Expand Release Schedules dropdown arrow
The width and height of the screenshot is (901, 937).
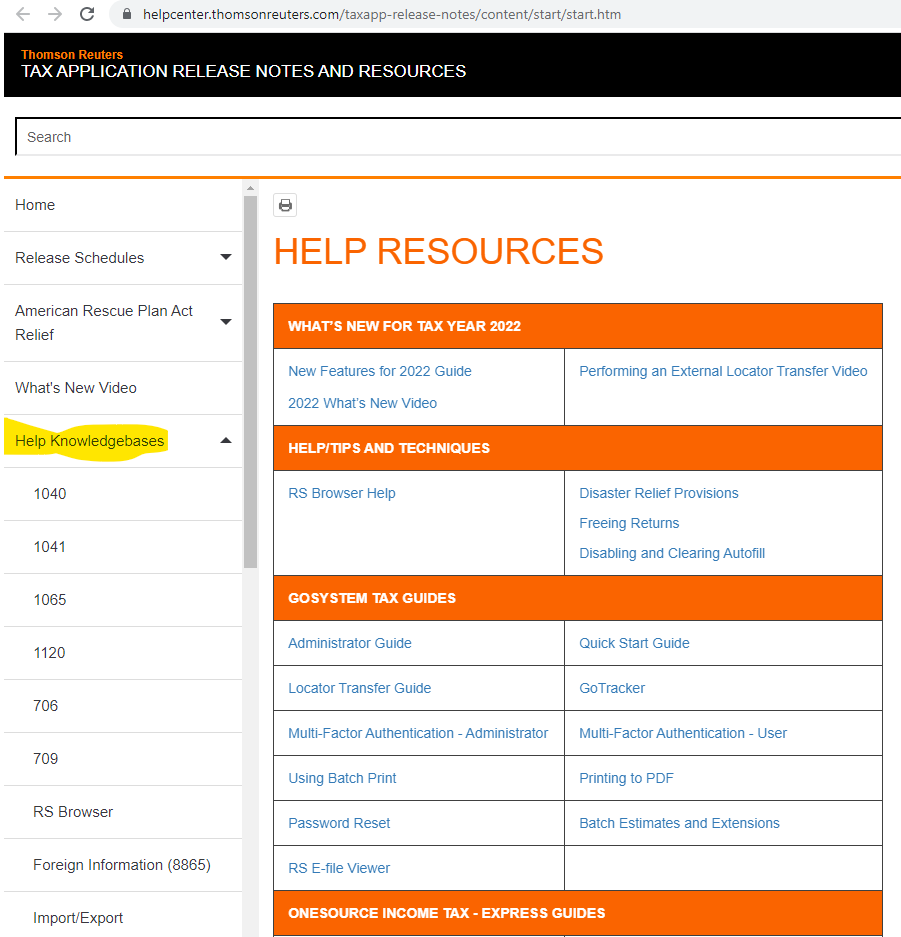click(226, 258)
